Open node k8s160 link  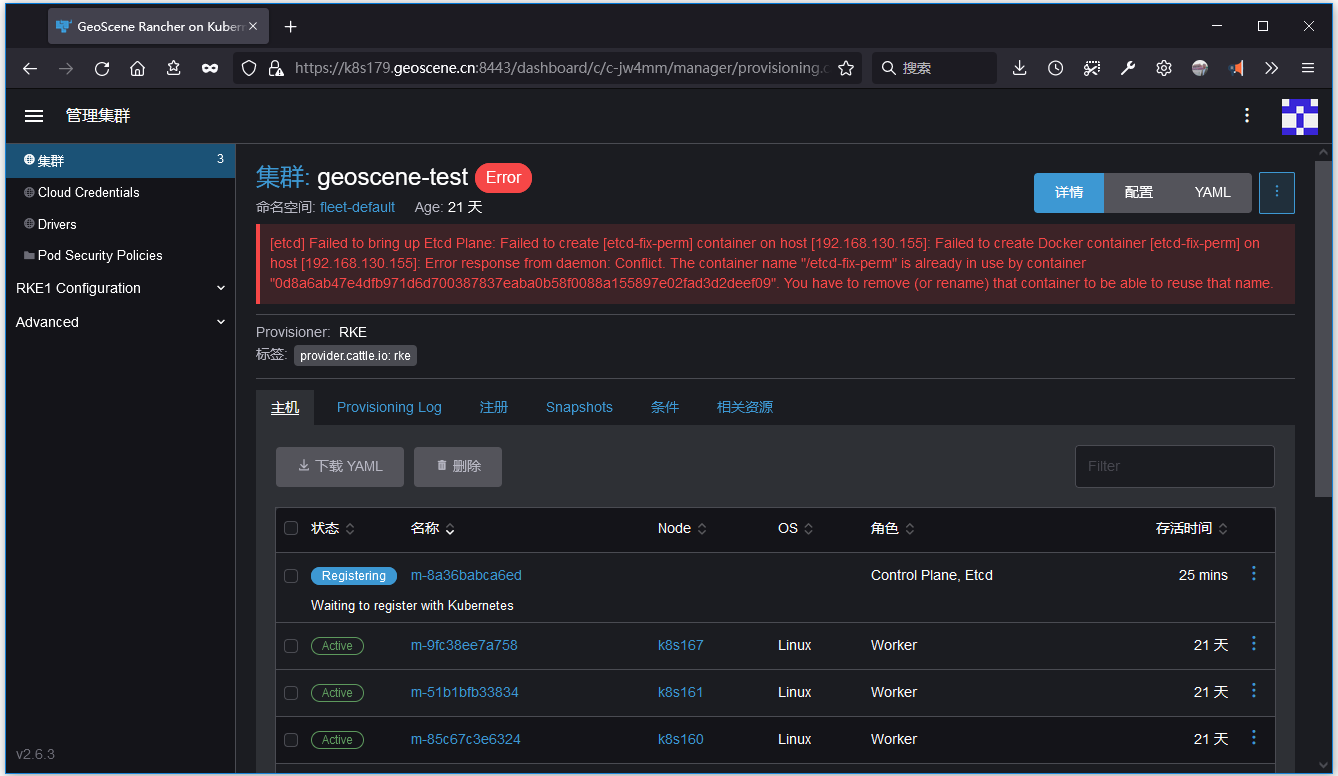pos(681,739)
